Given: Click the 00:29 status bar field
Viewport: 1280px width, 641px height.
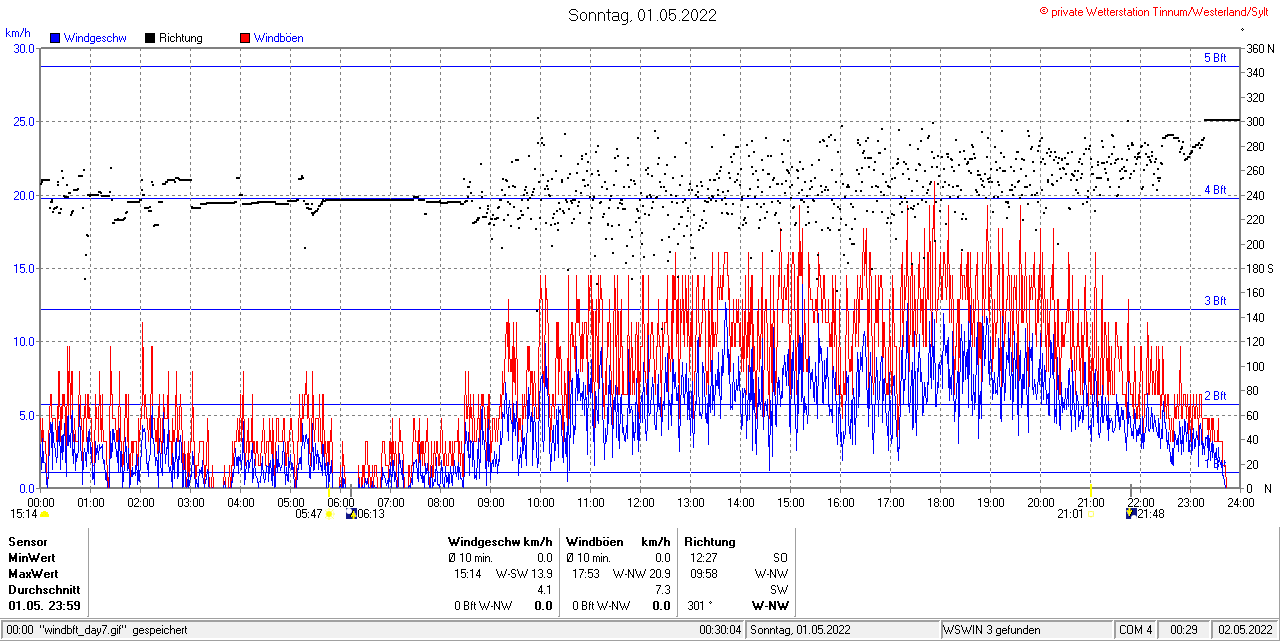Looking at the screenshot, I should [x=1185, y=630].
